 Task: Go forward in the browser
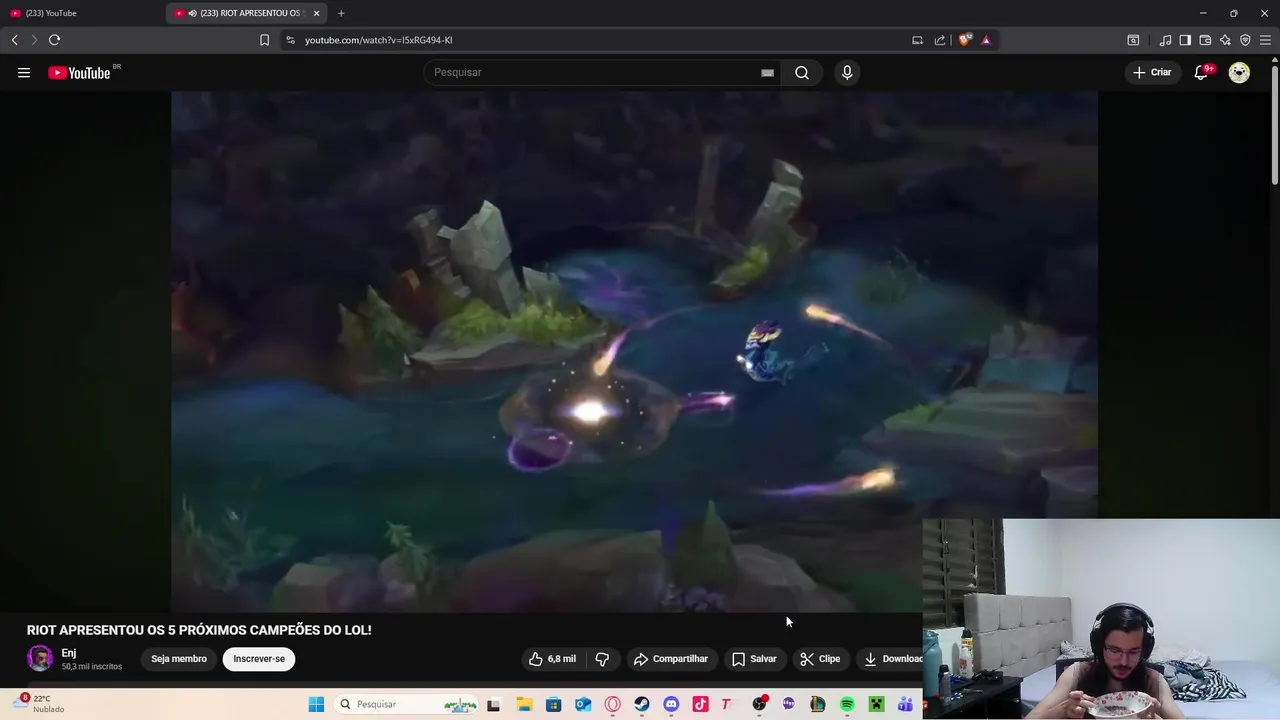(33, 40)
